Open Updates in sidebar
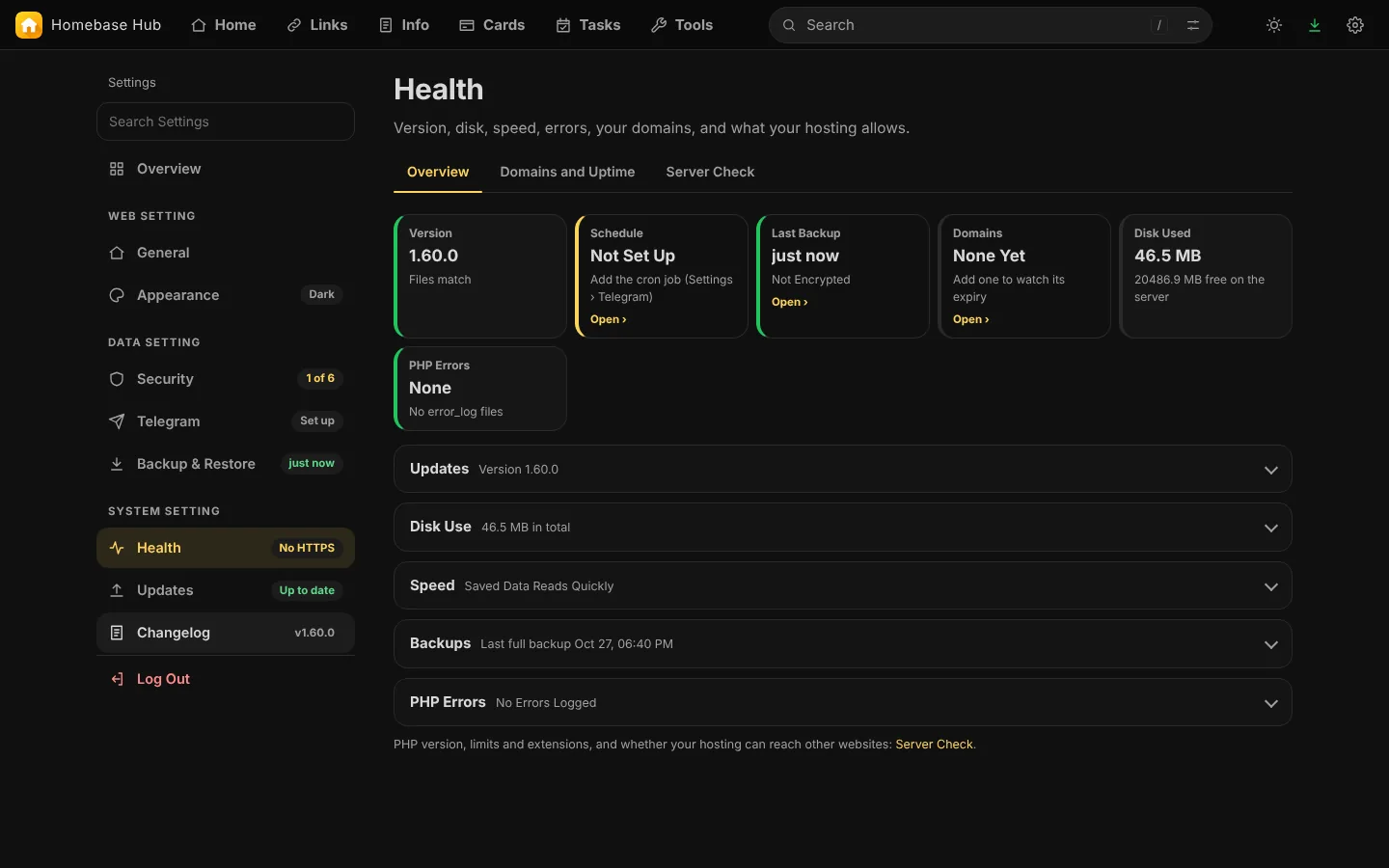 pos(226,590)
